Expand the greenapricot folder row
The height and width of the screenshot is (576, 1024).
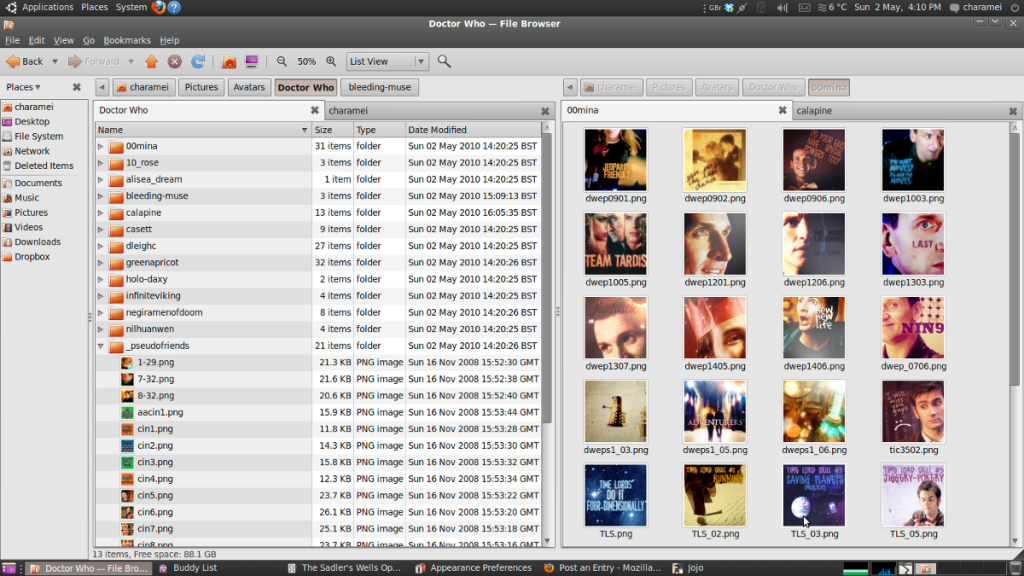point(101,263)
